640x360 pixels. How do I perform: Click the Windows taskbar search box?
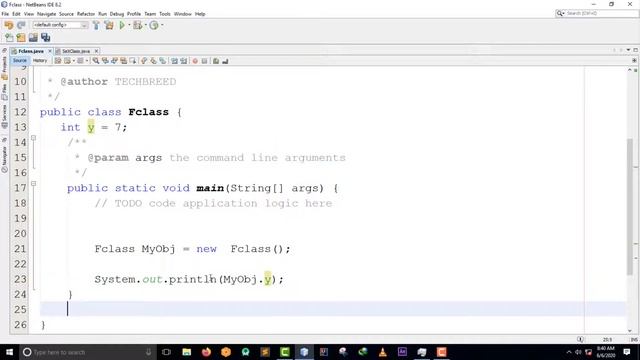pyautogui.click(x=88, y=352)
